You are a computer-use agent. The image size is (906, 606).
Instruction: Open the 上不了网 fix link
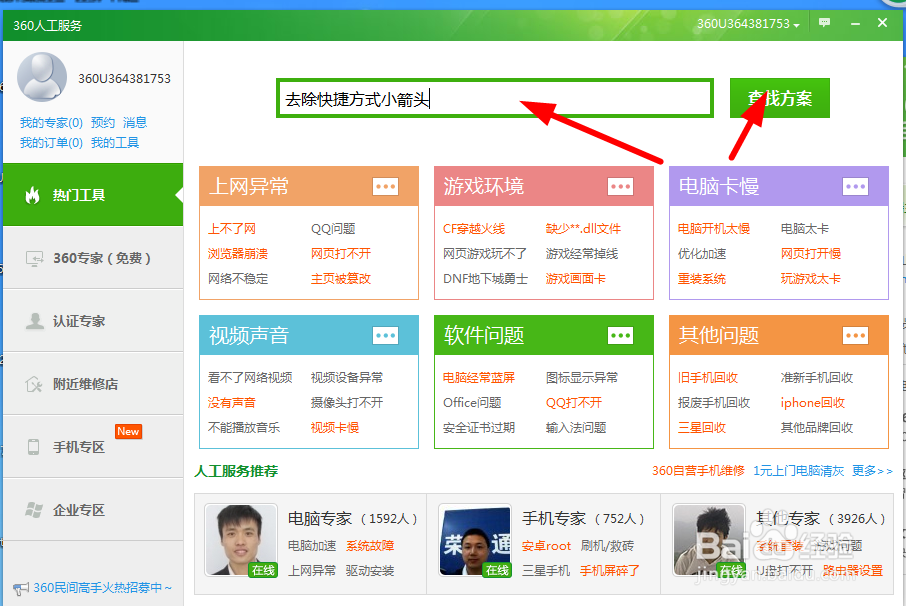coord(232,229)
